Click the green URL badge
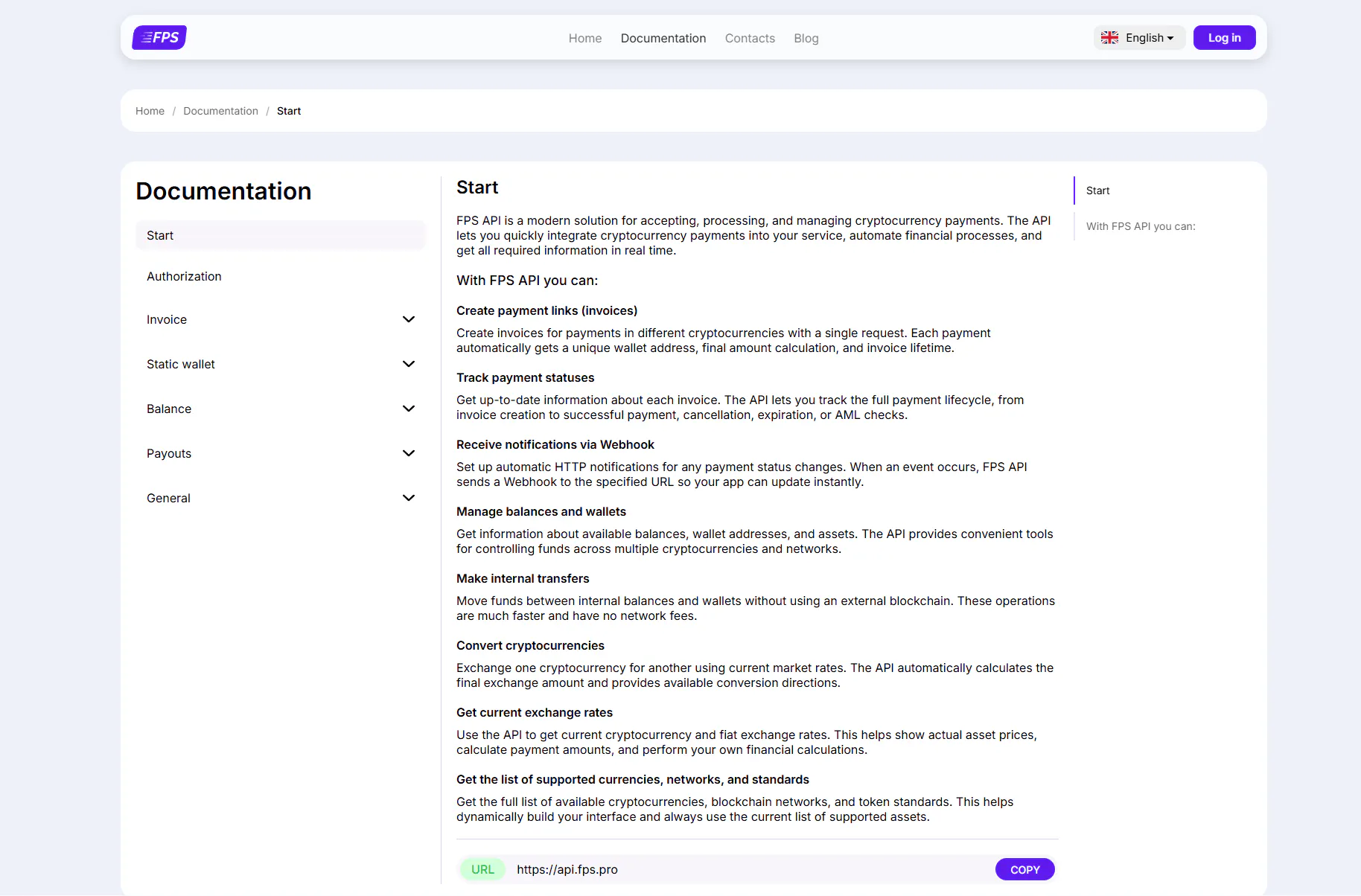This screenshot has width=1361, height=896. [x=482, y=869]
